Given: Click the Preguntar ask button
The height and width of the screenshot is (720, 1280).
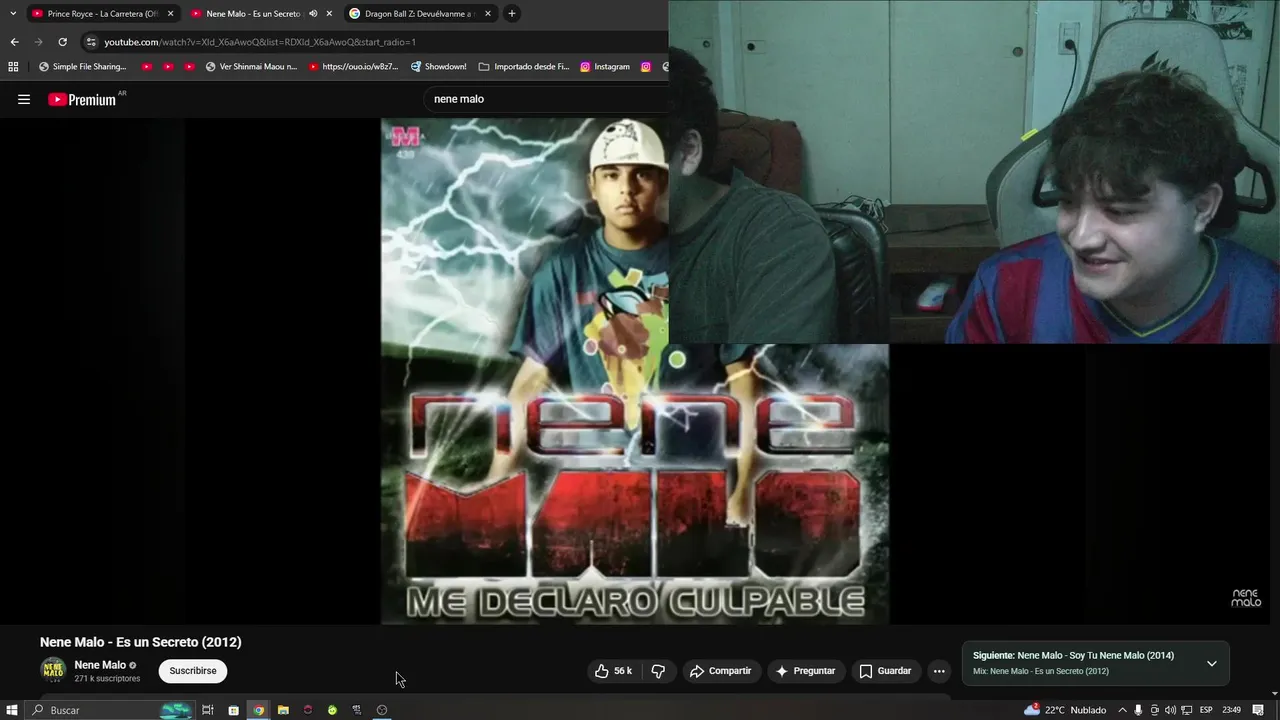Looking at the screenshot, I should click(805, 671).
